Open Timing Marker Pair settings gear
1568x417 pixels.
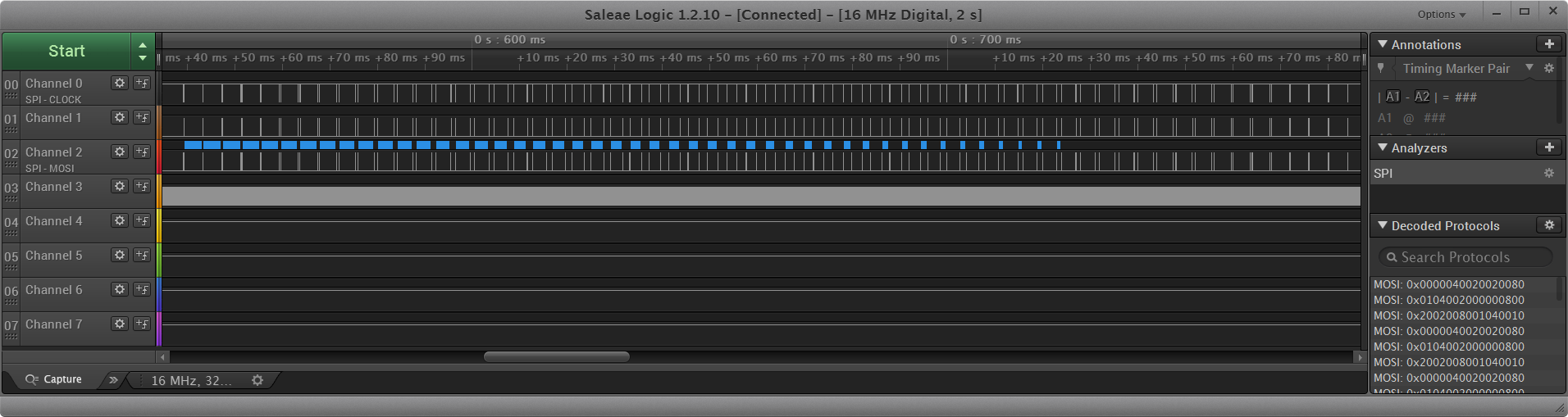point(1549,69)
